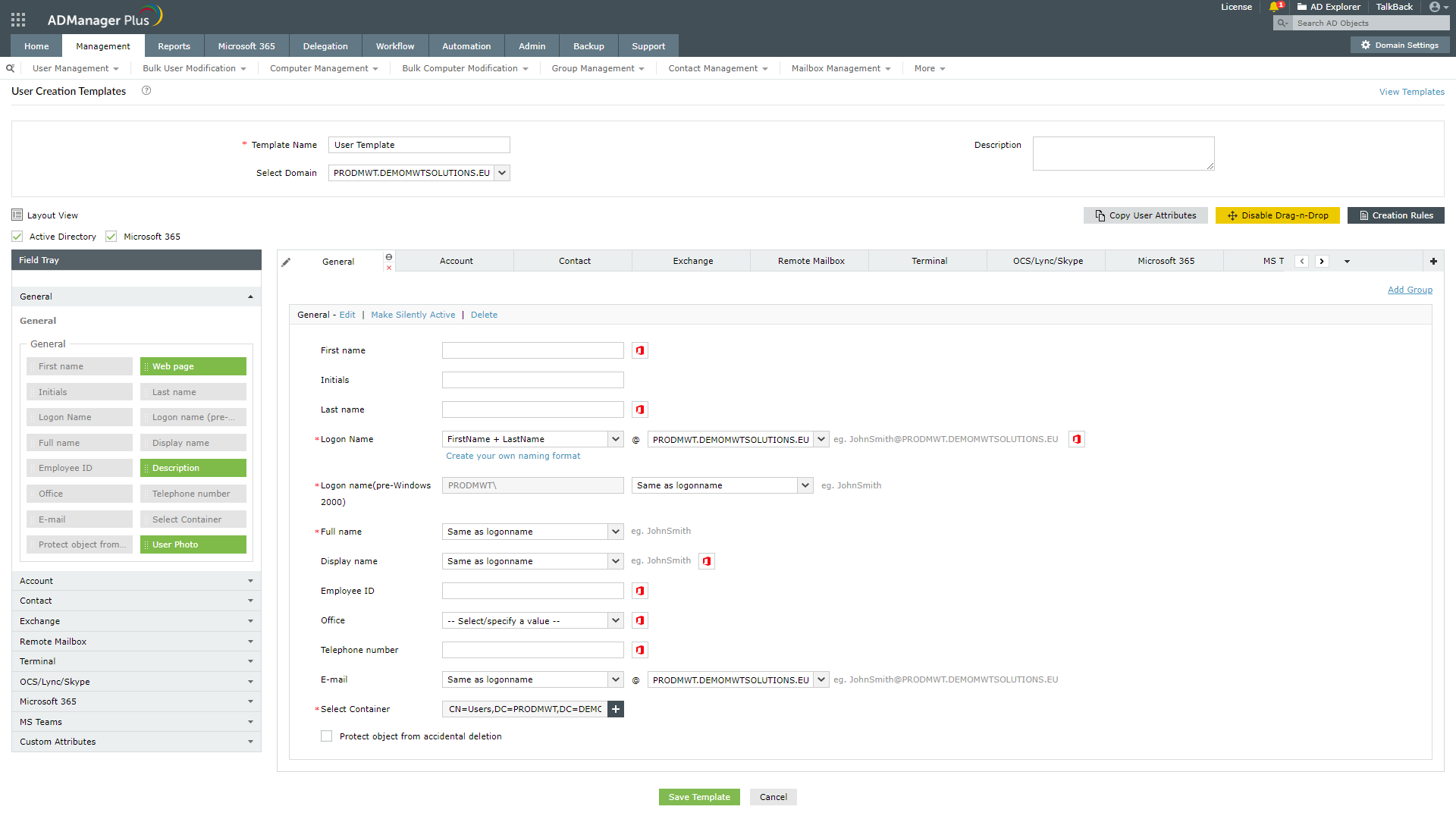Click the Save Template button
Image resolution: width=1456 pixels, height=819 pixels.
click(x=698, y=797)
